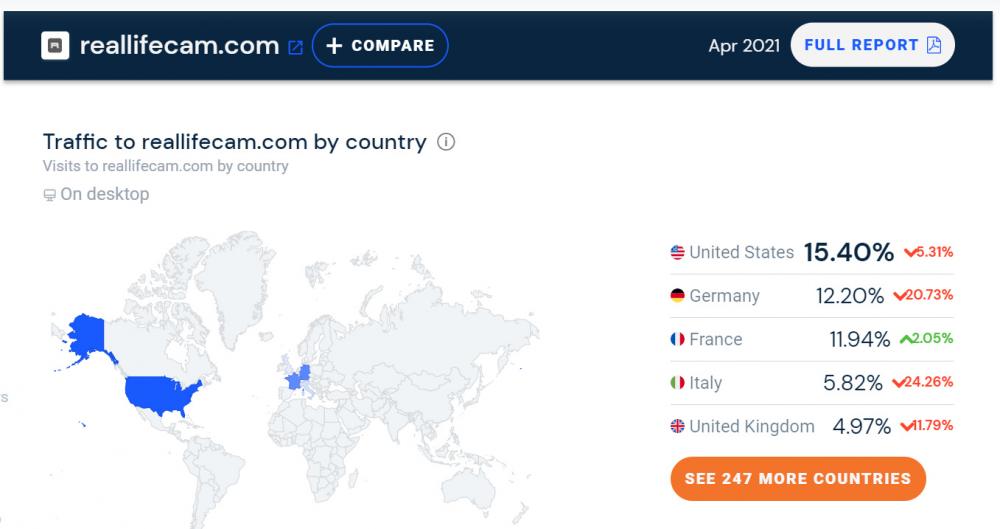Click the Italy 5.82% traffic share value

click(852, 383)
